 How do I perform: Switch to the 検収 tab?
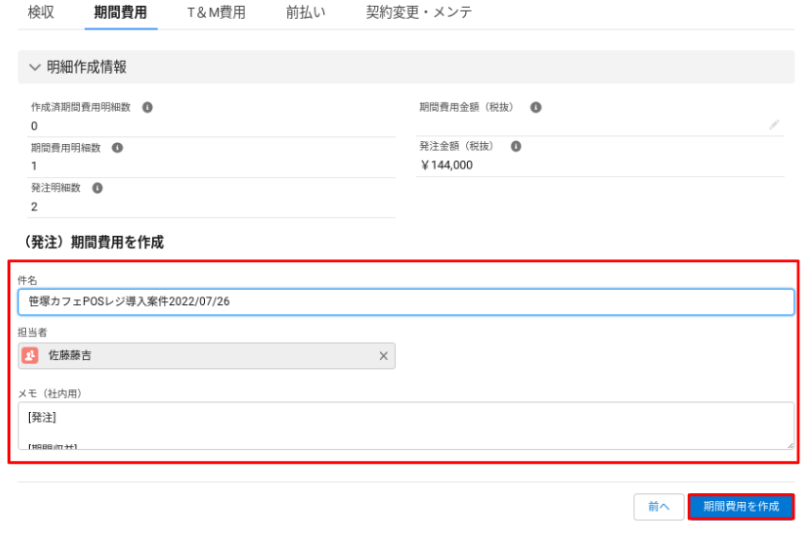tap(41, 13)
